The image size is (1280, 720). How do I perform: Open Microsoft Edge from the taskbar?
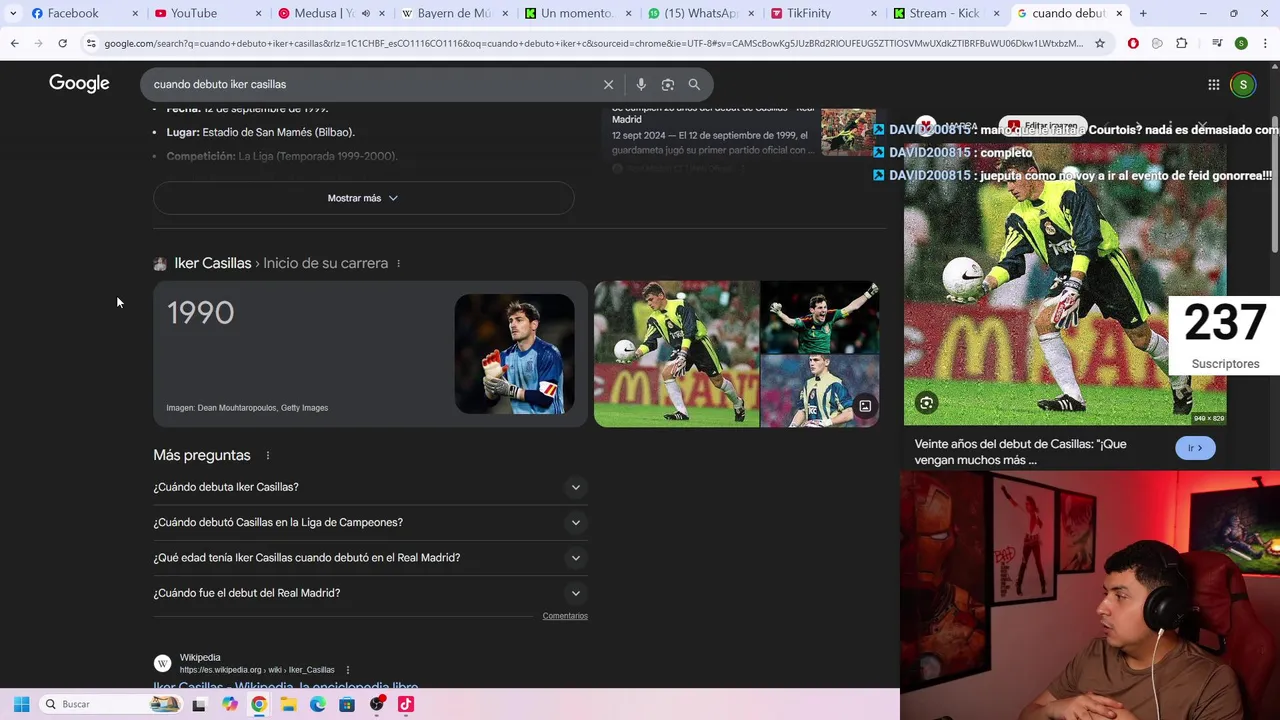[x=318, y=704]
